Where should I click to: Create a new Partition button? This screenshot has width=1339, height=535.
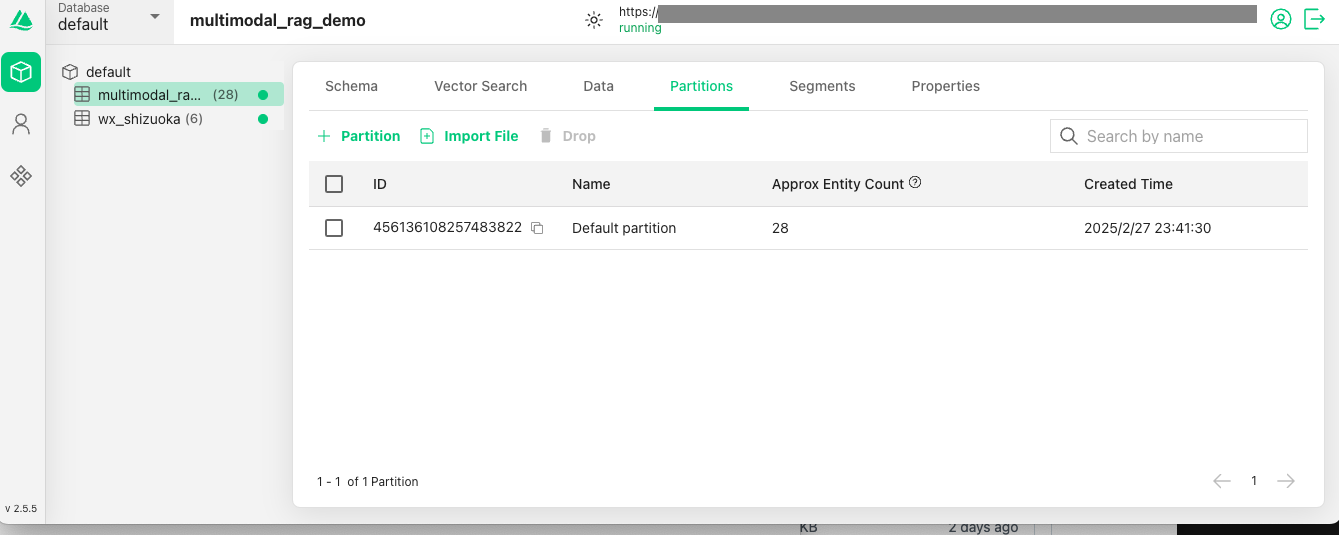[x=358, y=136]
